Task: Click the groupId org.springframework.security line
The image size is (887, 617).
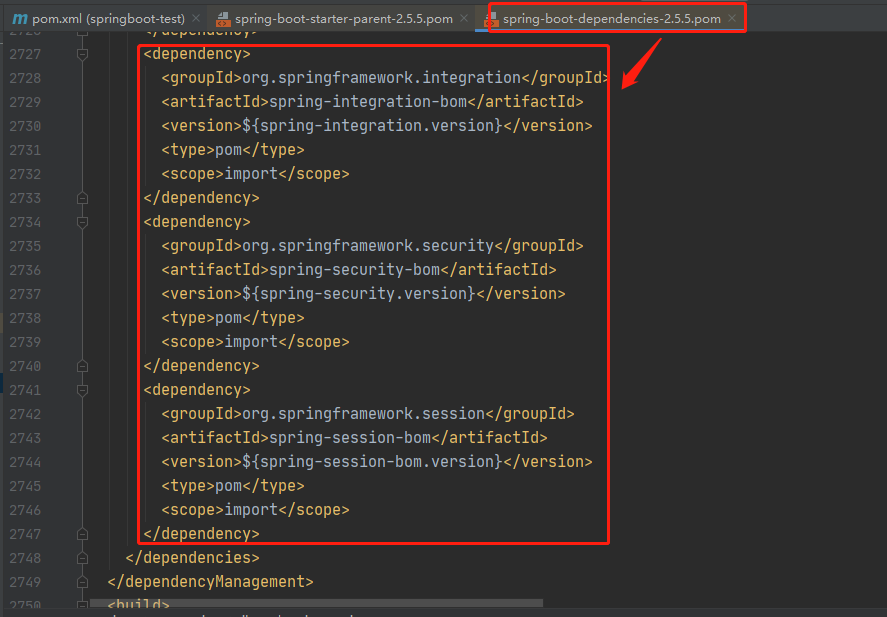Action: click(372, 246)
